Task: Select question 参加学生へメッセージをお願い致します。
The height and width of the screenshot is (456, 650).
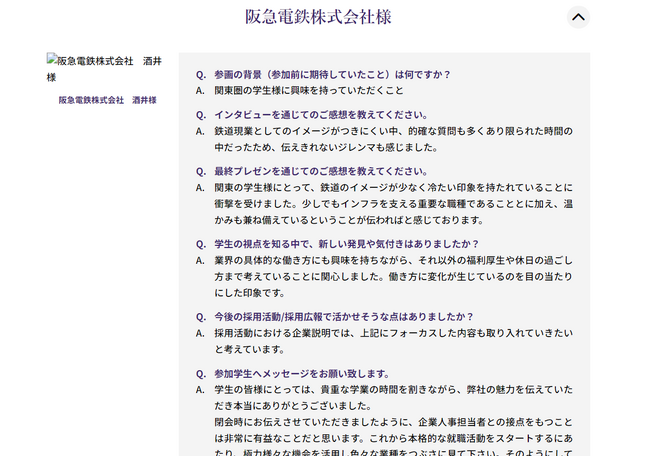Action: point(302,374)
